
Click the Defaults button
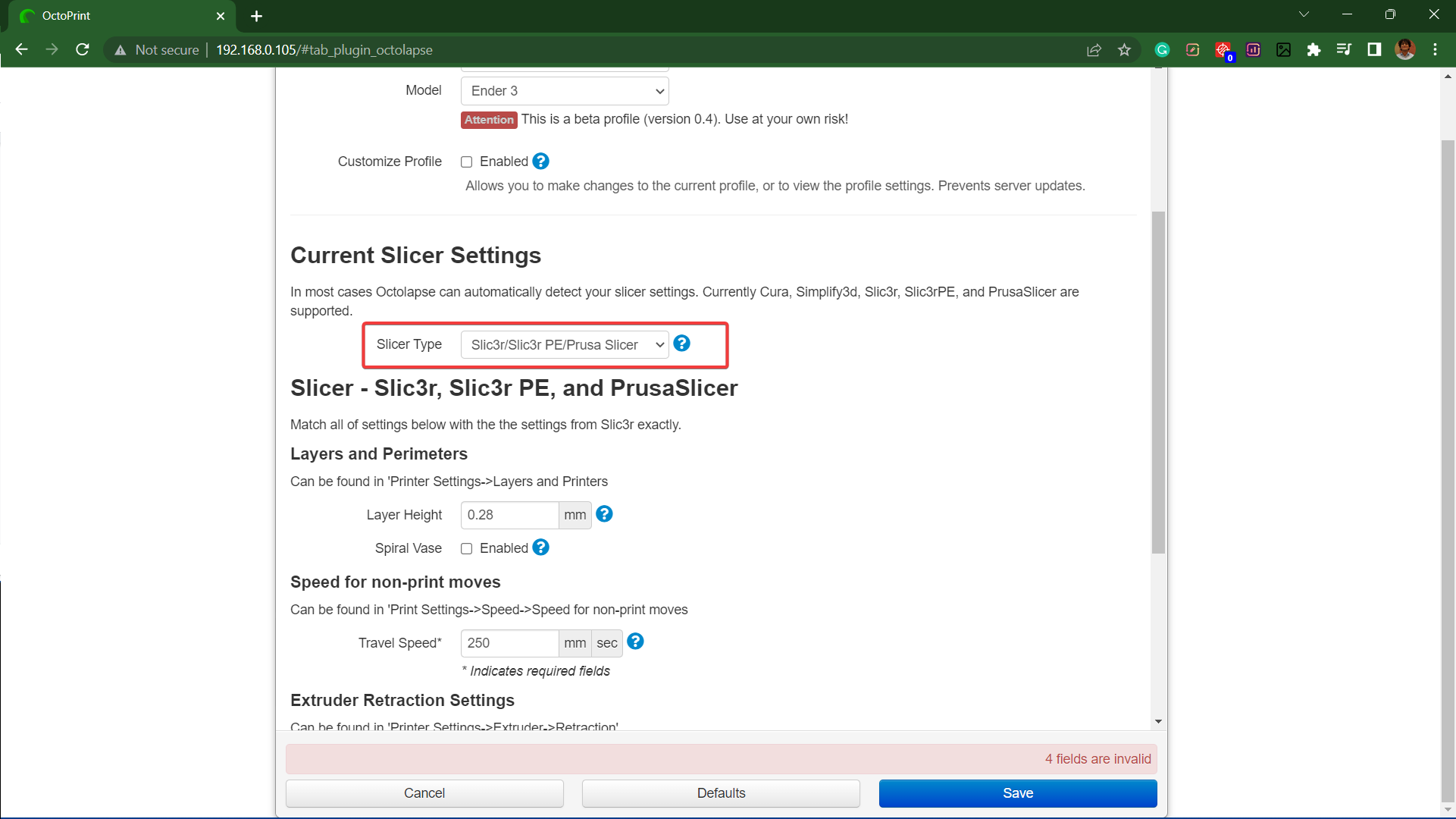(721, 793)
